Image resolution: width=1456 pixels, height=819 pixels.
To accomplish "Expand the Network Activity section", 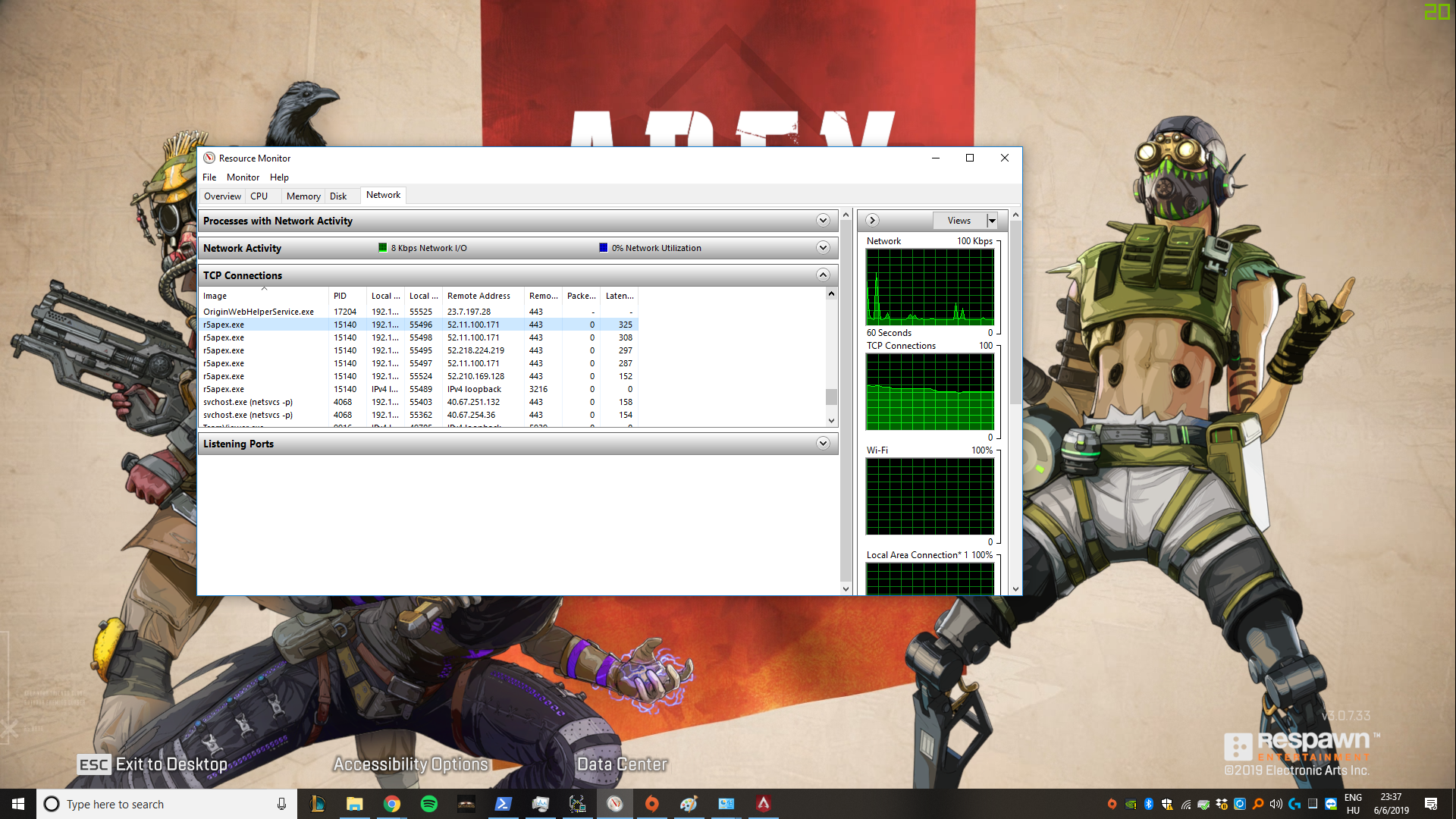I will click(823, 248).
